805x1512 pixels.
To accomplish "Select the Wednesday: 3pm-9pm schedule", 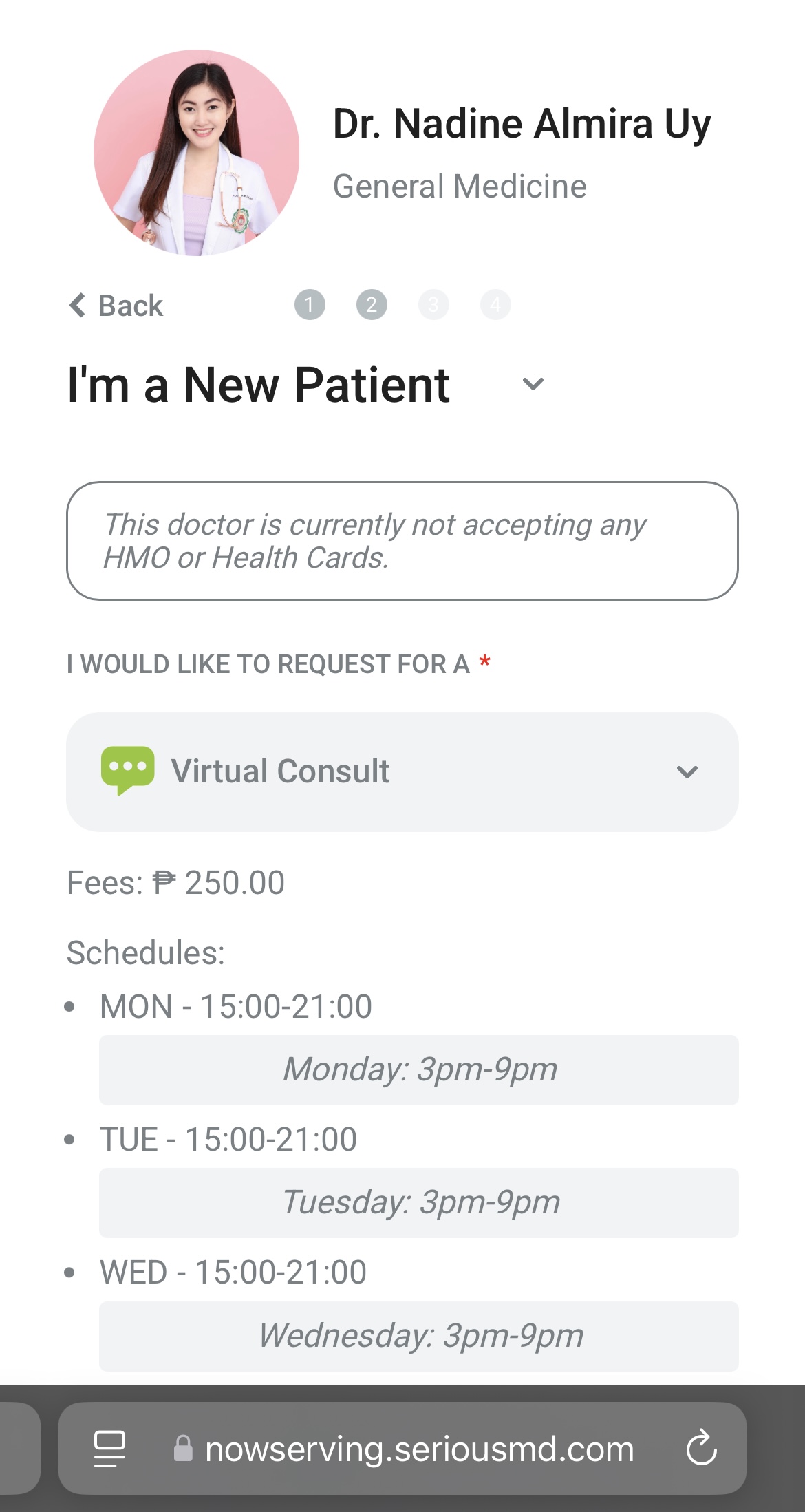I will click(418, 1336).
